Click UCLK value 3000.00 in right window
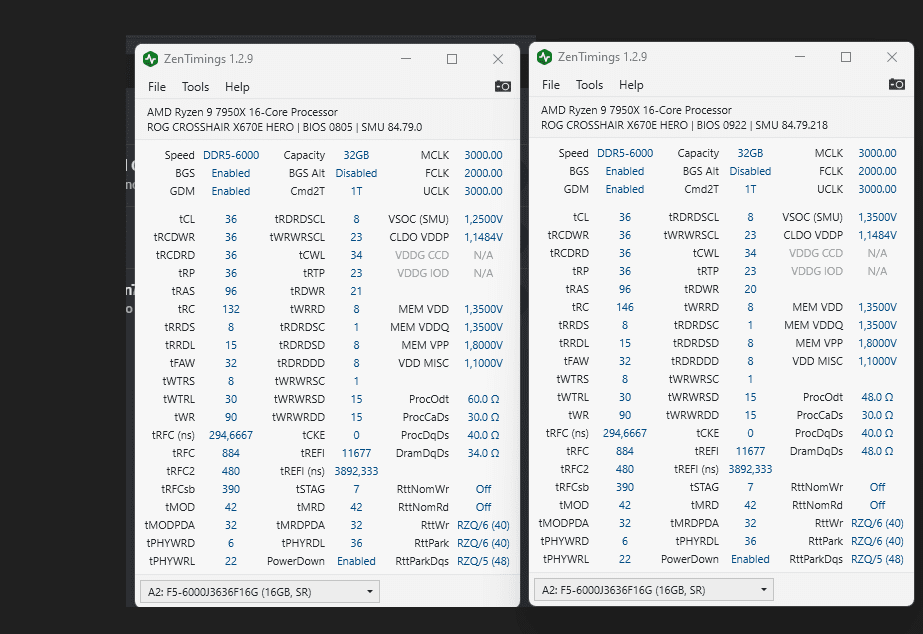923x634 pixels. pyautogui.click(x=877, y=189)
